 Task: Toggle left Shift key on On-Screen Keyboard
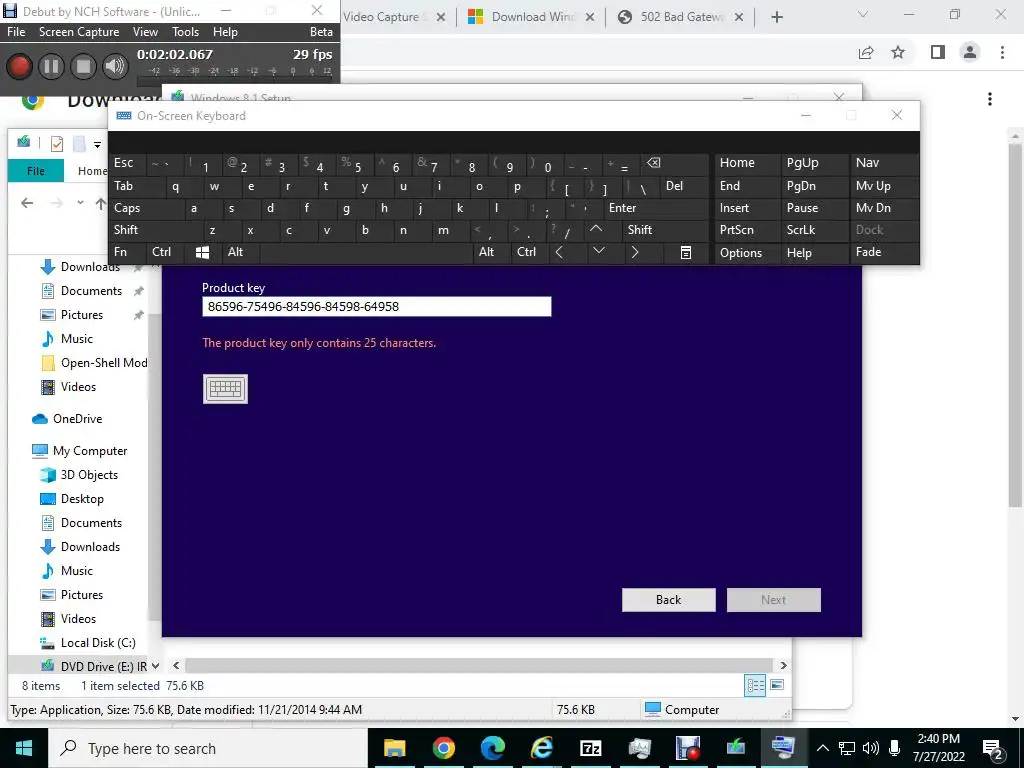pos(154,230)
